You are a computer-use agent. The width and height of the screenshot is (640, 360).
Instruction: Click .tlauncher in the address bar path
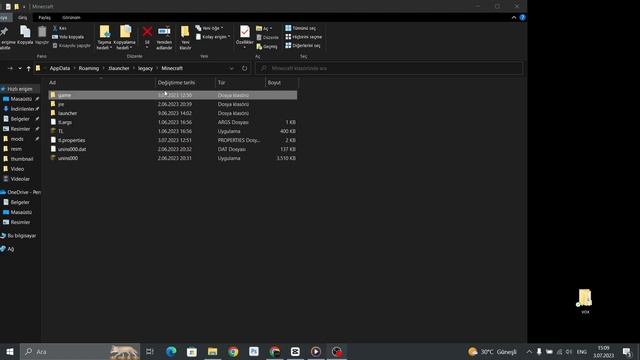tap(118, 68)
